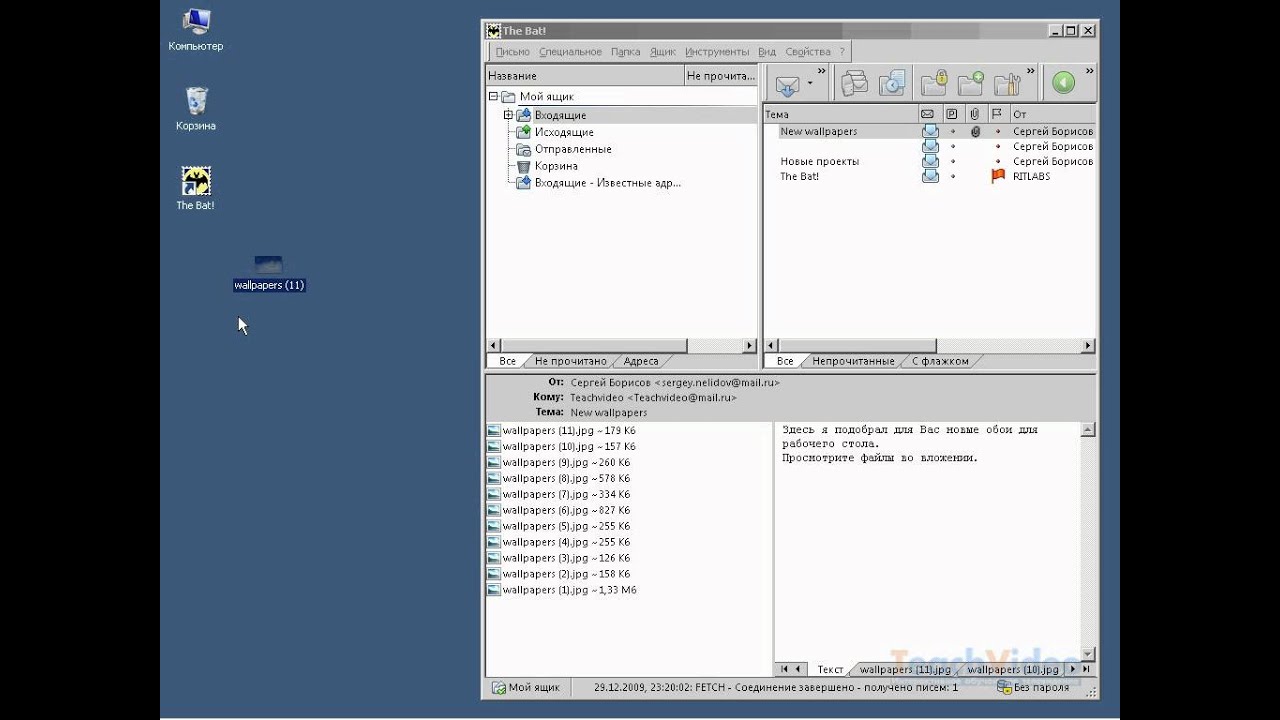Open the Инструменты menu
Image resolution: width=1280 pixels, height=720 pixels.
[717, 51]
